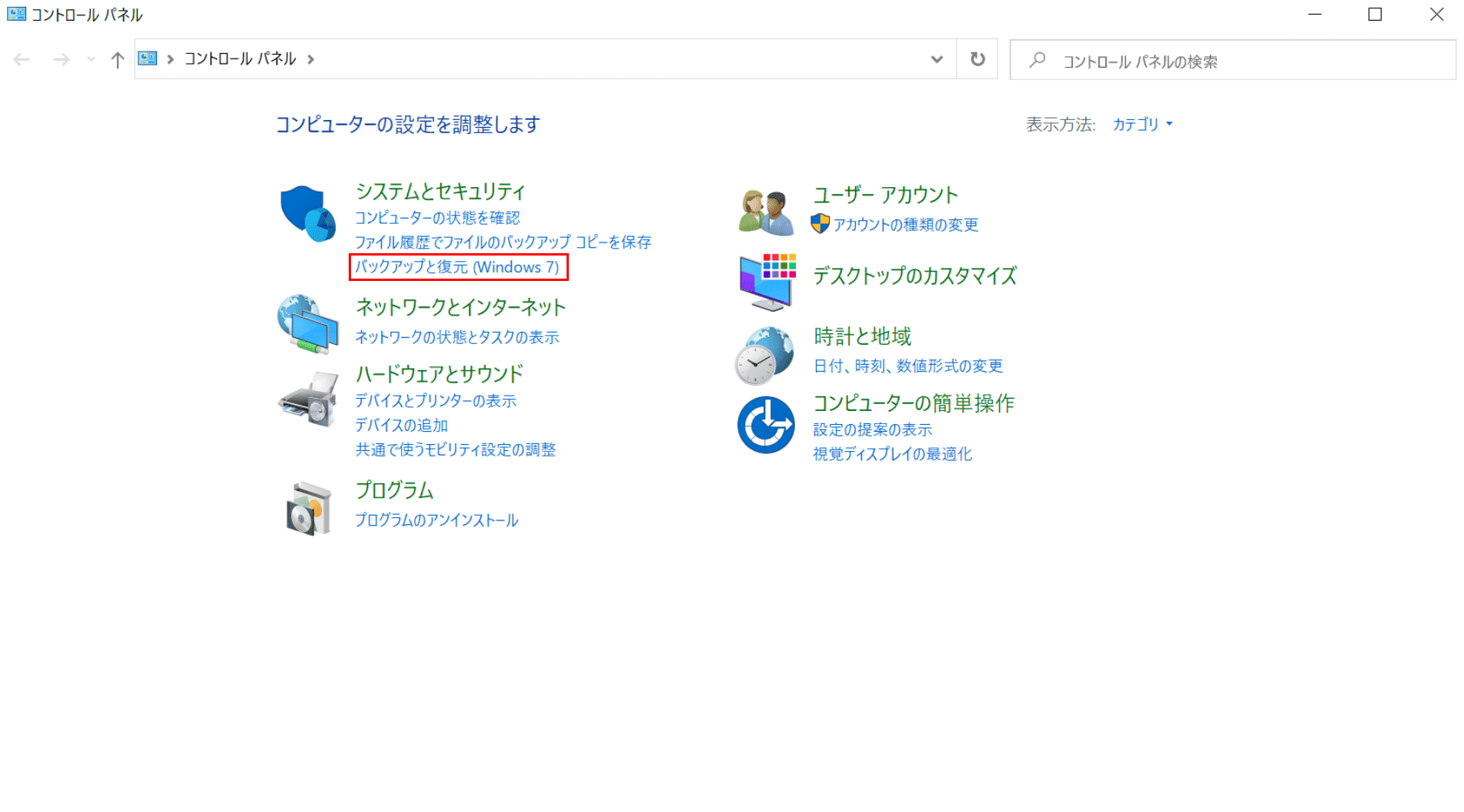The height and width of the screenshot is (812, 1464).
Task: Open ネットワークとインターネット category
Action: (460, 307)
